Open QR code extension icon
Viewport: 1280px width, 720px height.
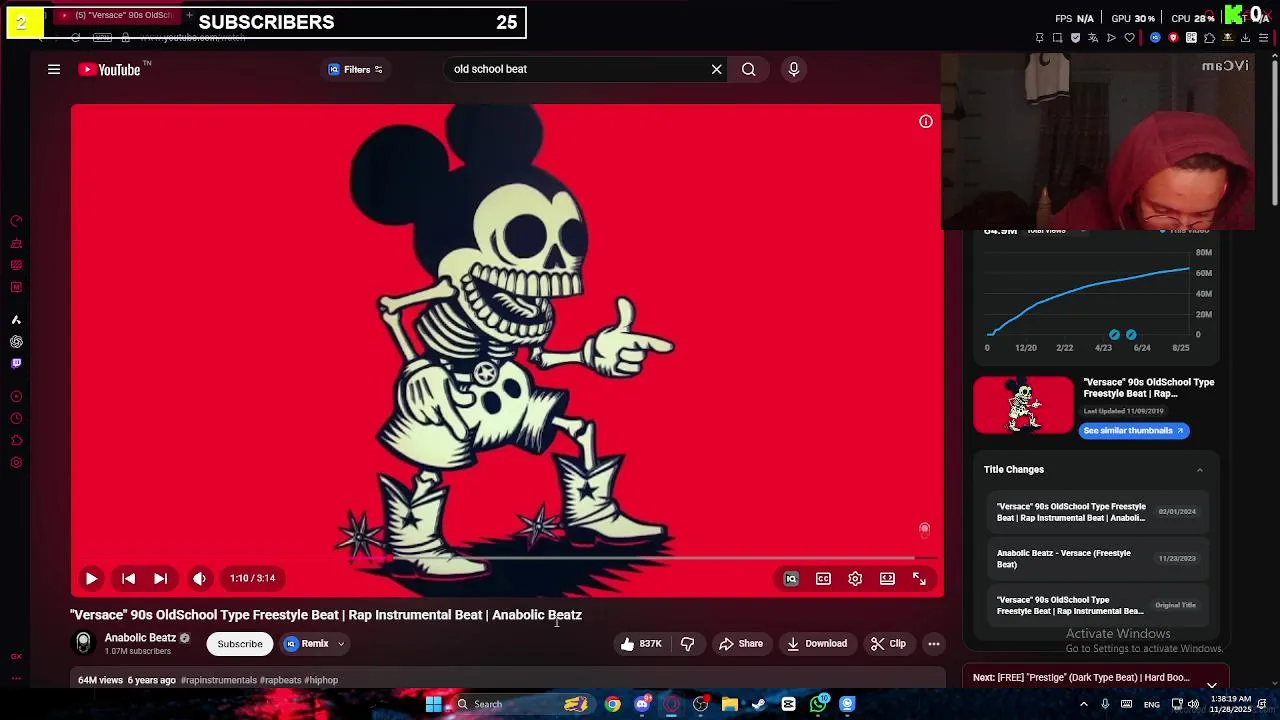[x=1191, y=38]
